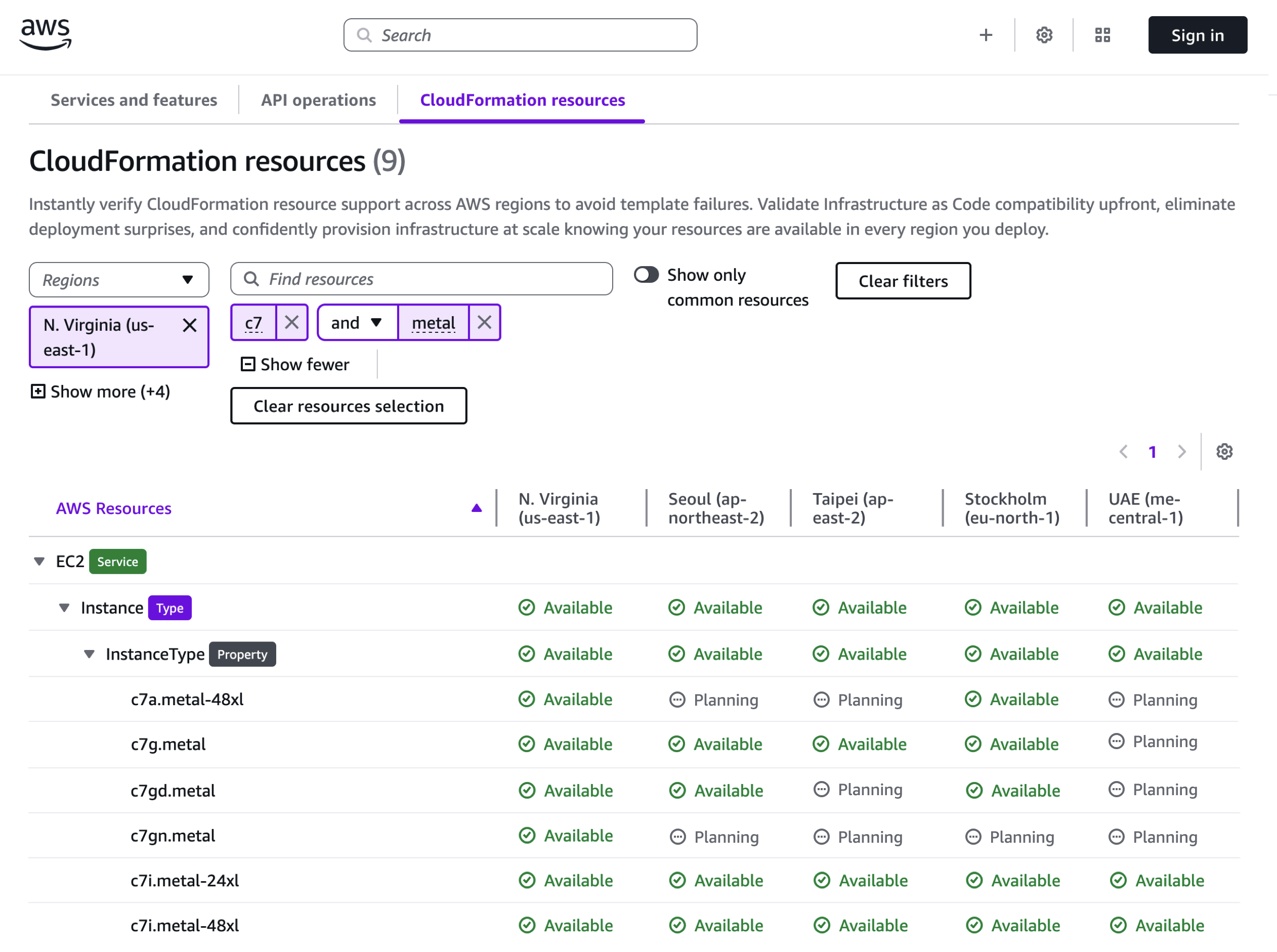This screenshot has width=1277, height=952.
Task: Open the 'and' operator dropdown
Action: (357, 323)
